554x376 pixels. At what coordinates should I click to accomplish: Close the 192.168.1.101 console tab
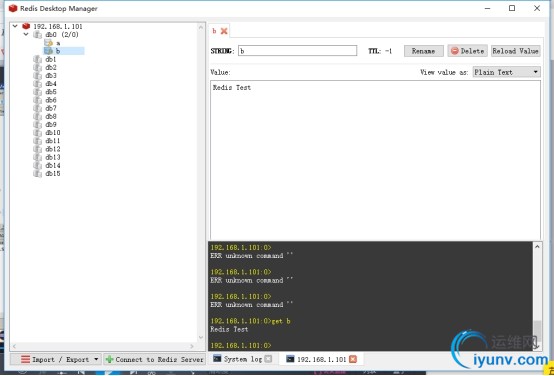click(353, 359)
